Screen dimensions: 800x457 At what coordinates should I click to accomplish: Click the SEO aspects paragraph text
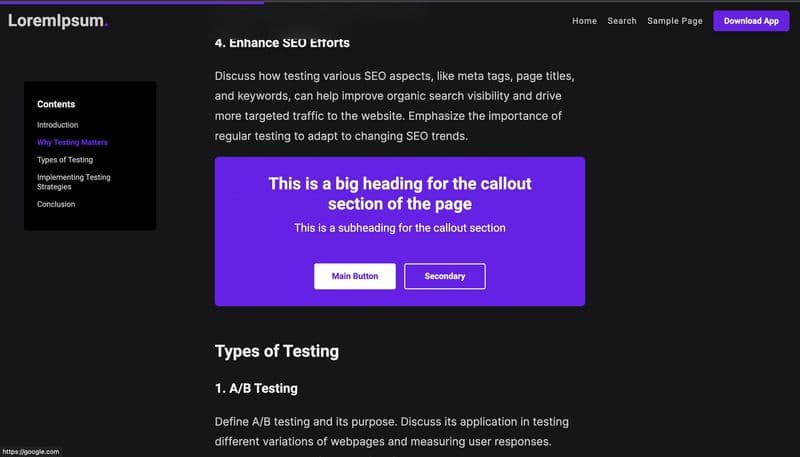pos(394,106)
